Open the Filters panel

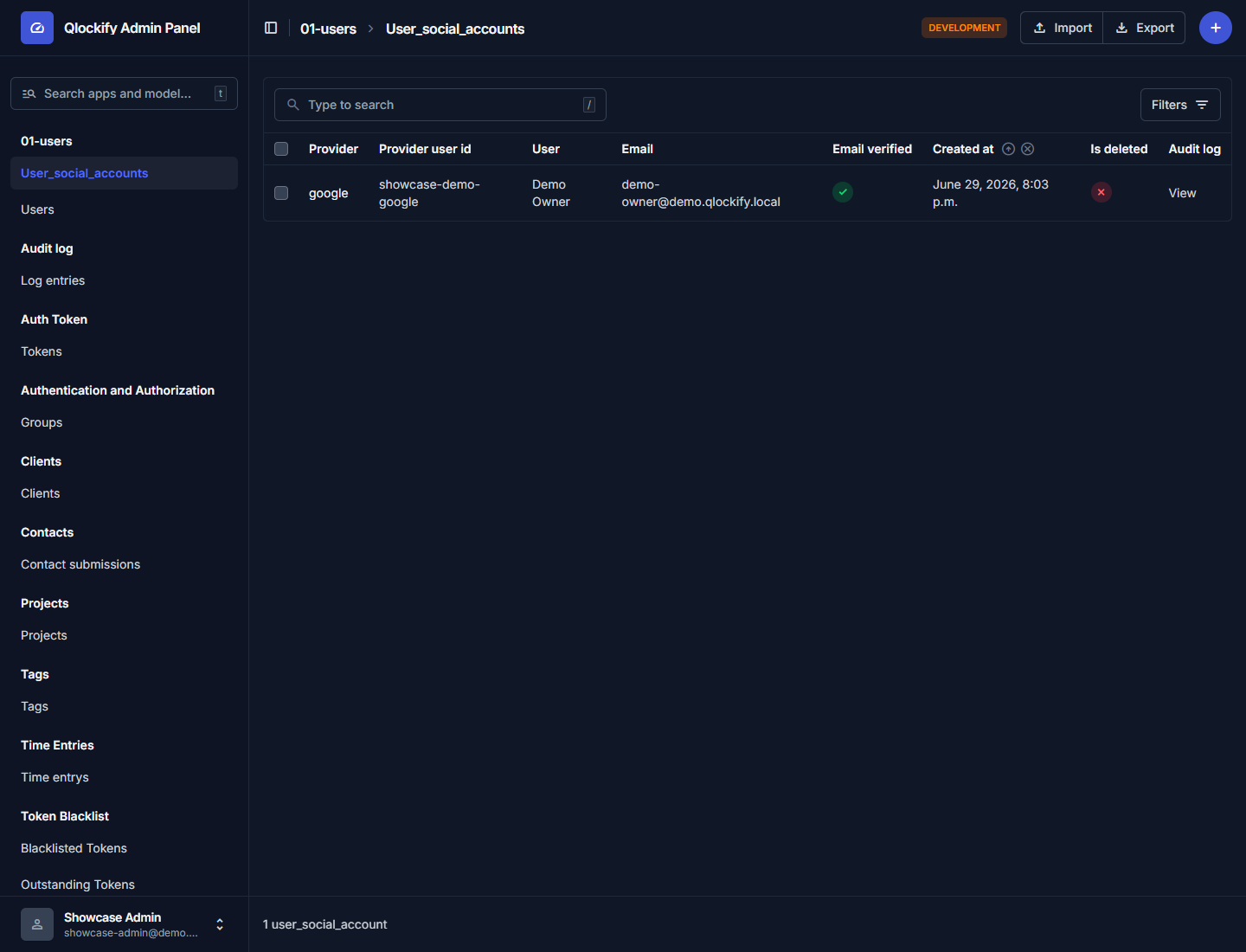coord(1180,105)
